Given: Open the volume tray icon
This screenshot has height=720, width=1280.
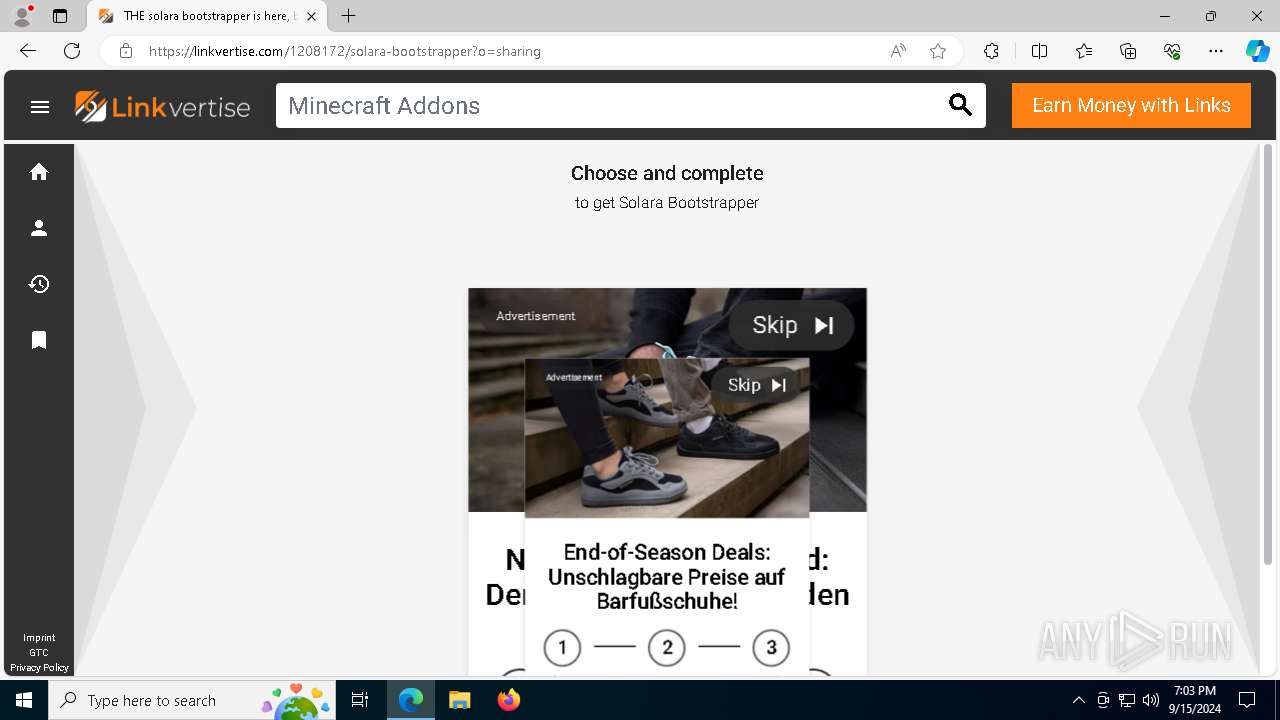Looking at the screenshot, I should [x=1151, y=700].
